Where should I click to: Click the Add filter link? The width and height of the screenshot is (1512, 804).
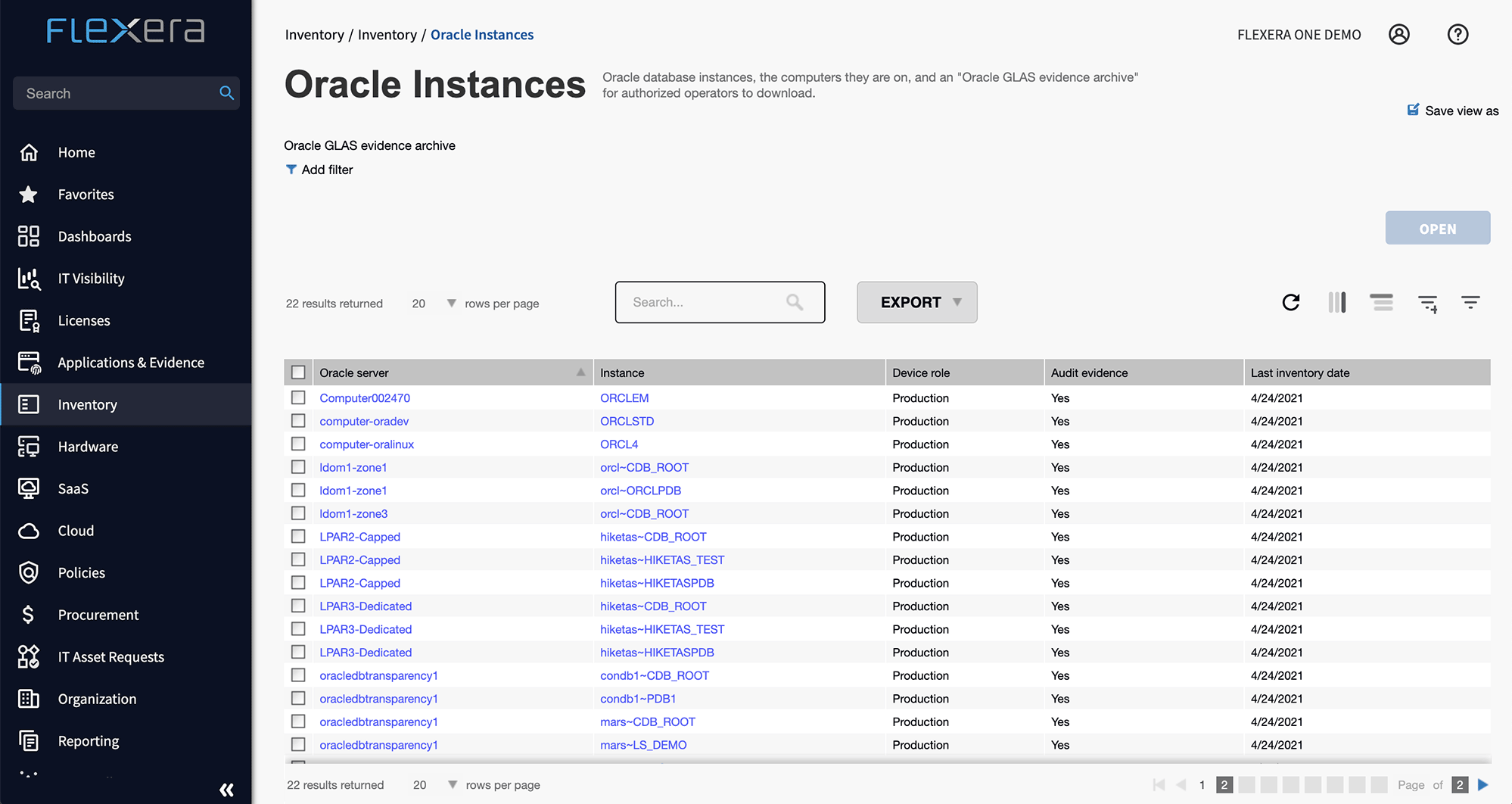(326, 170)
